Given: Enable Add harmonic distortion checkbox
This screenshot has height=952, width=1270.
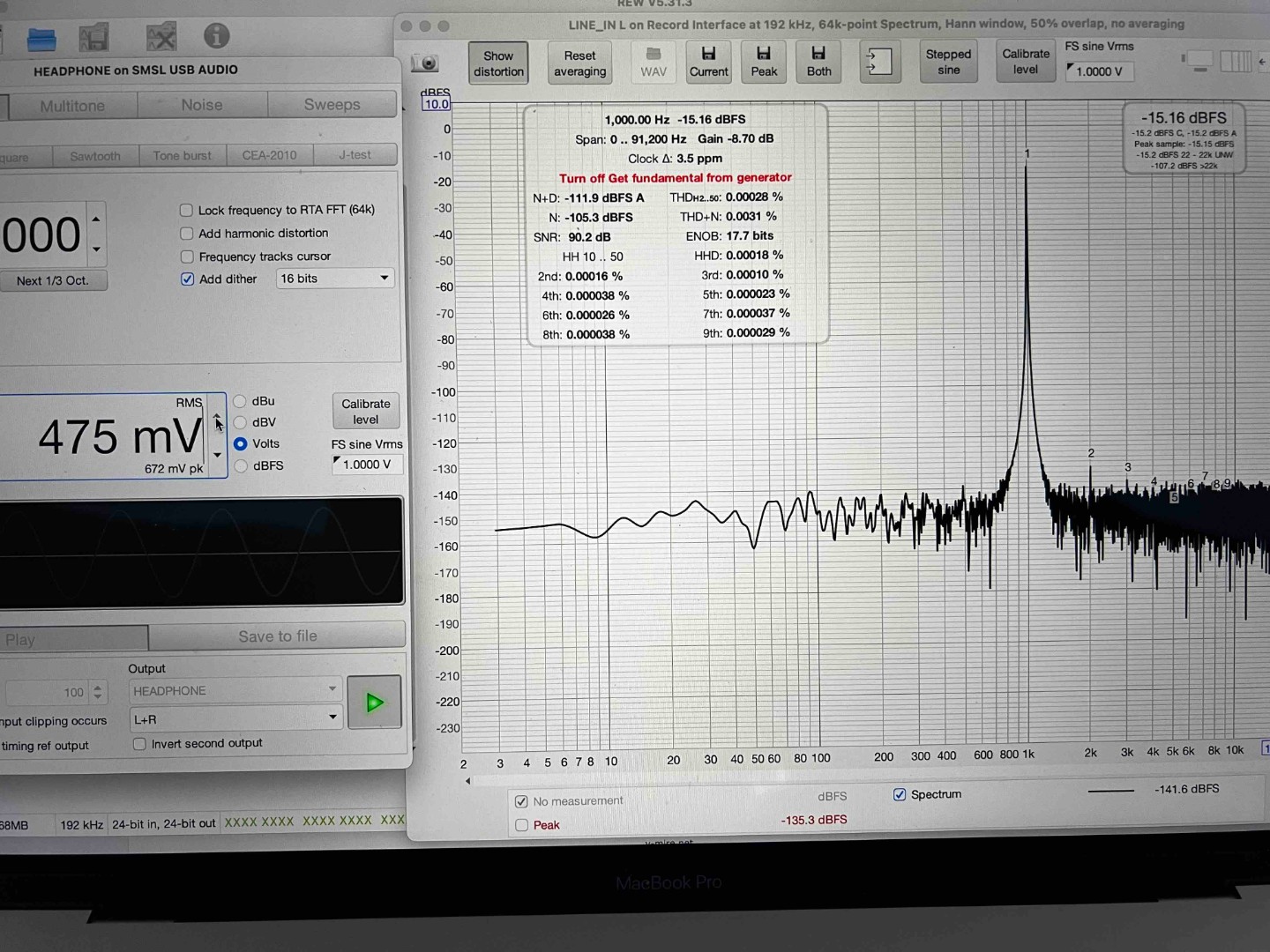Looking at the screenshot, I should point(187,234).
